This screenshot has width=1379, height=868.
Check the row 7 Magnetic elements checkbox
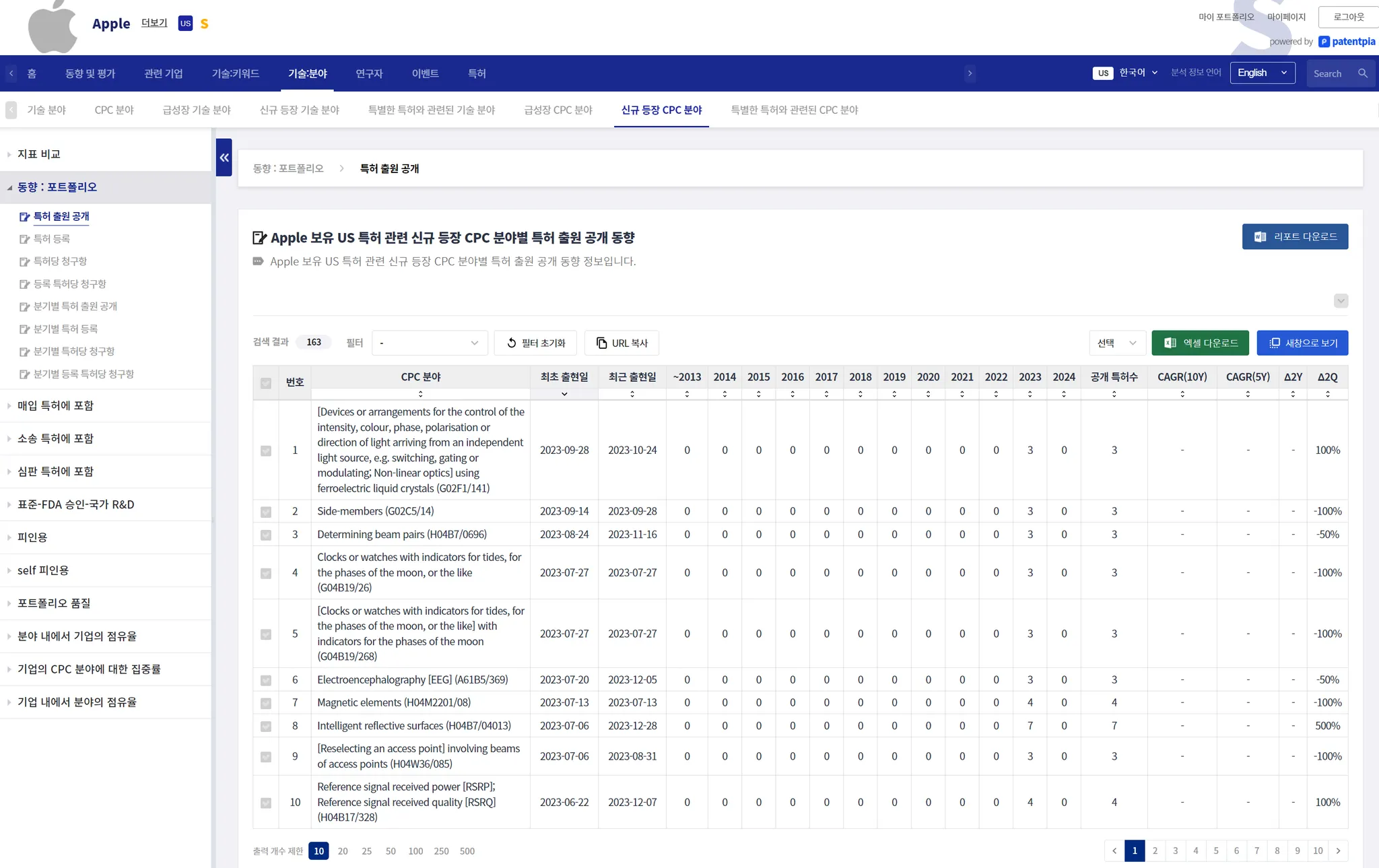pyautogui.click(x=266, y=703)
